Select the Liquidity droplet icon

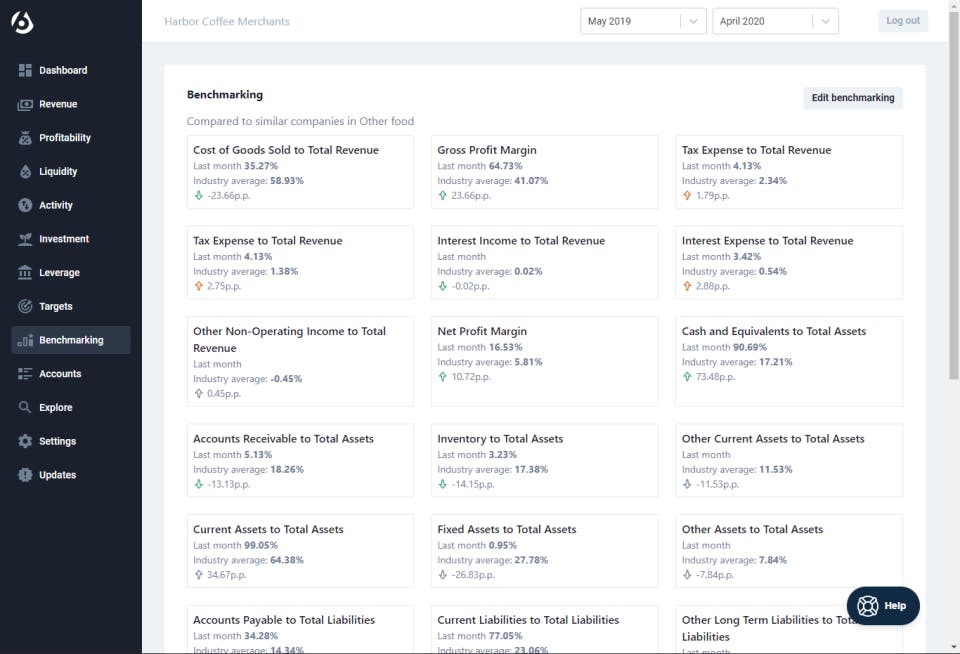coord(25,172)
